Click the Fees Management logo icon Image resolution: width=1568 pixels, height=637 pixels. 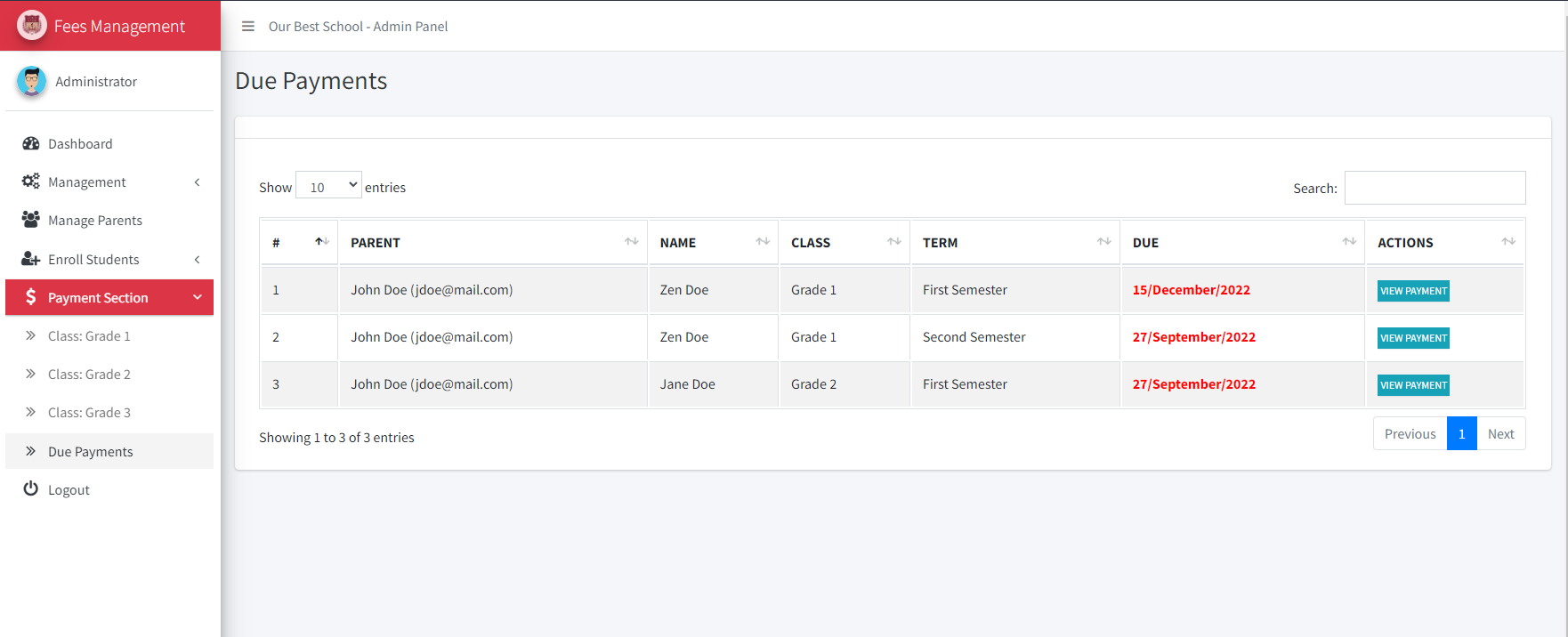pyautogui.click(x=32, y=25)
